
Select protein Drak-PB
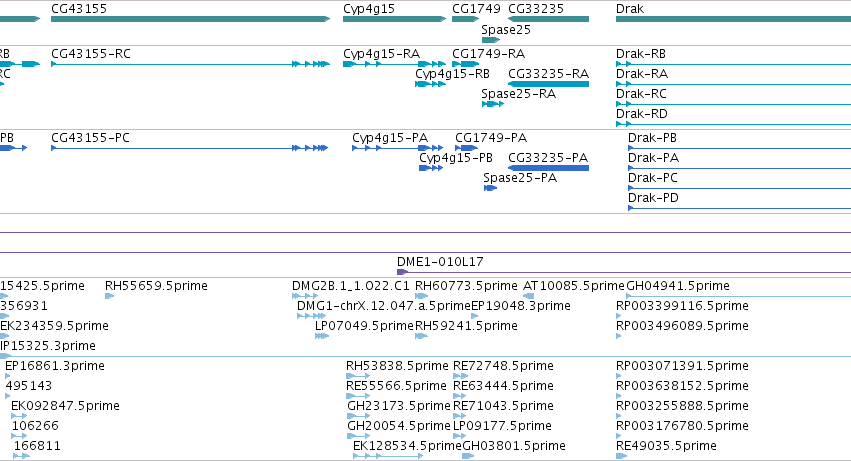(739, 148)
